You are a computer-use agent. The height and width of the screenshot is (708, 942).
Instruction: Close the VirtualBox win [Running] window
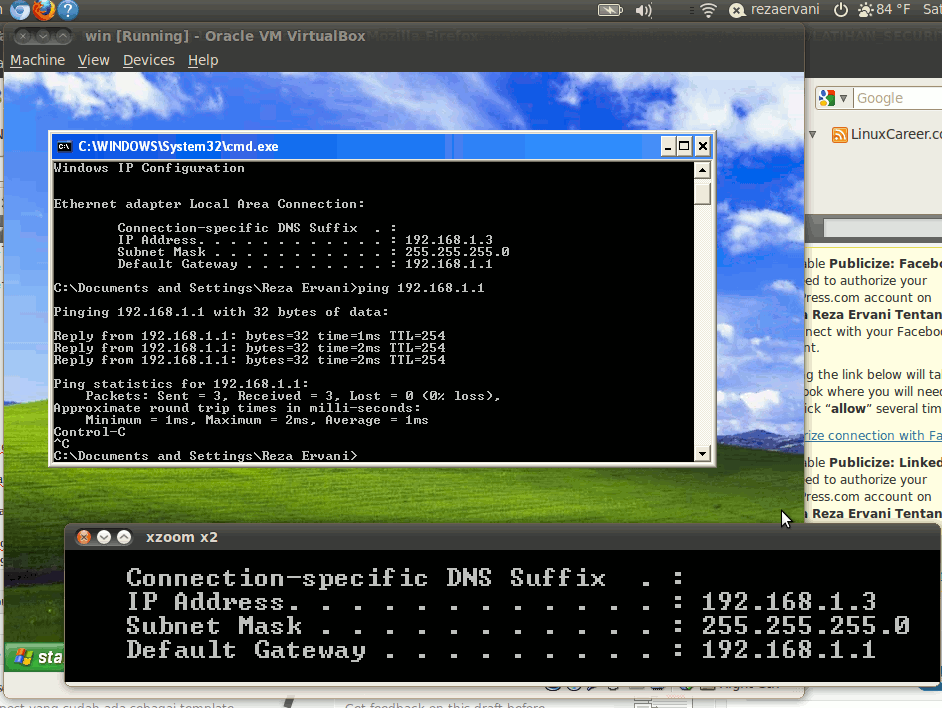[x=23, y=37]
